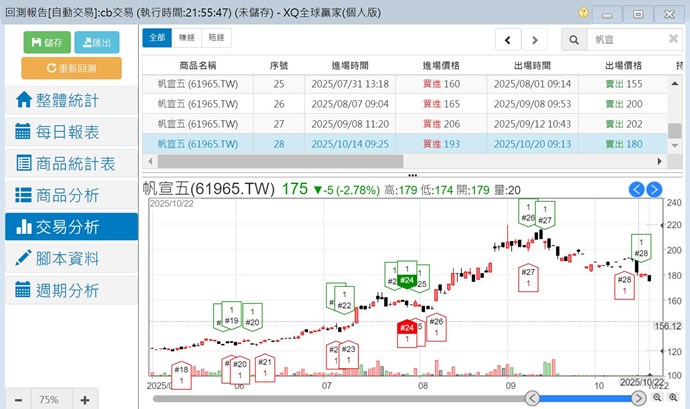Click the green #19 exit marker

(x=231, y=315)
